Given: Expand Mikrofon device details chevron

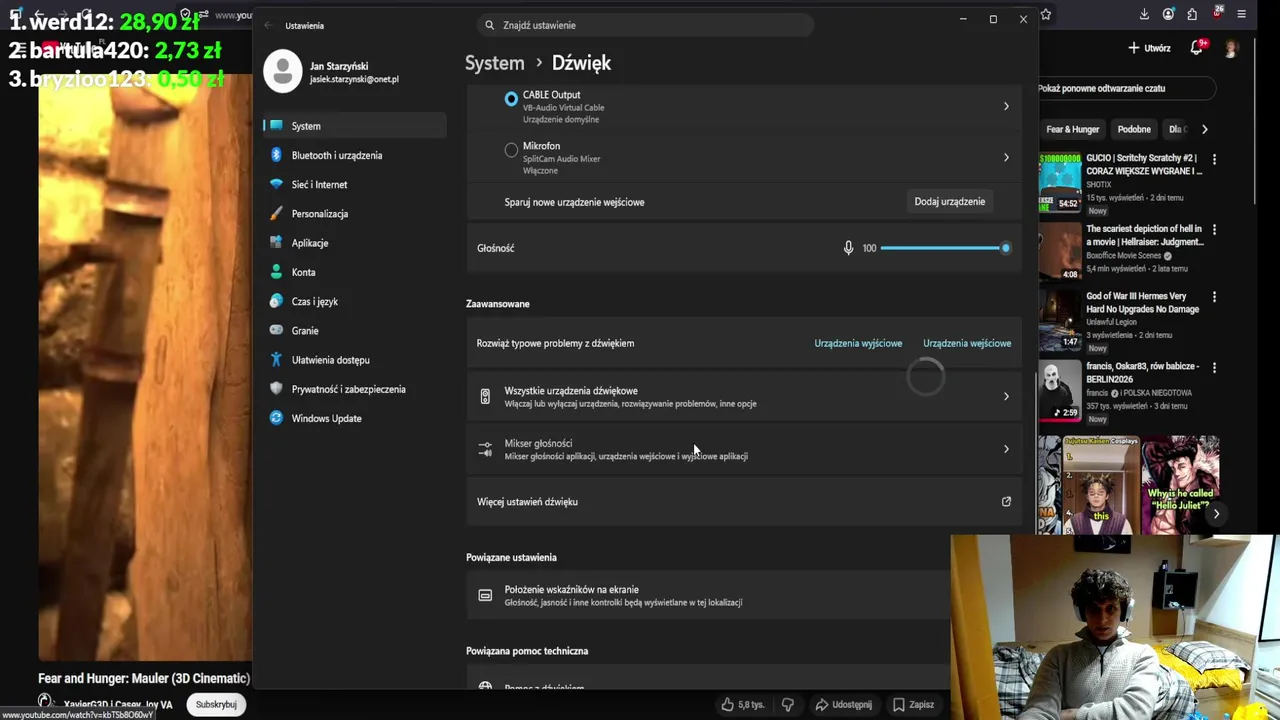Looking at the screenshot, I should (1006, 157).
